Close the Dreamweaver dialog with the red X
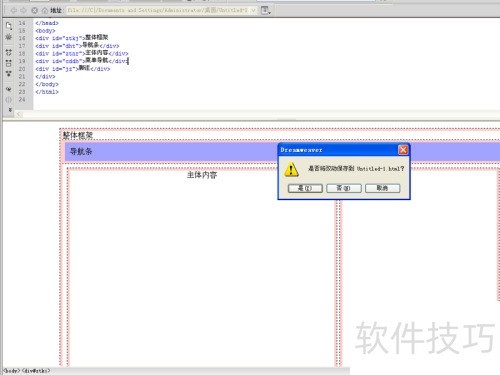Screen dimensions: 500x375 pyautogui.click(x=403, y=150)
